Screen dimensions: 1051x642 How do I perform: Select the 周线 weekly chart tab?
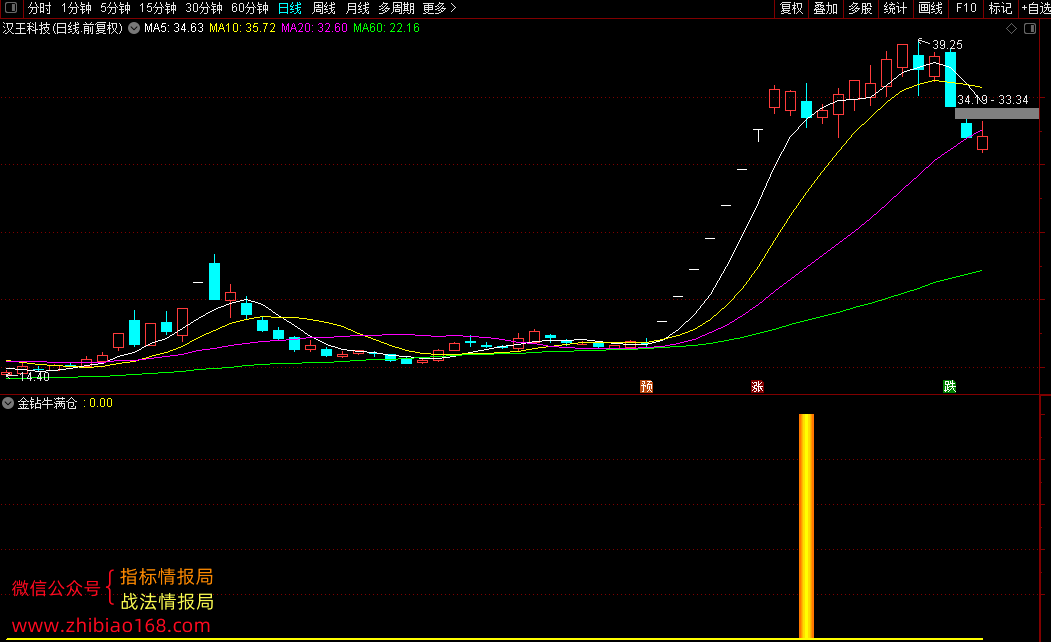coord(324,8)
